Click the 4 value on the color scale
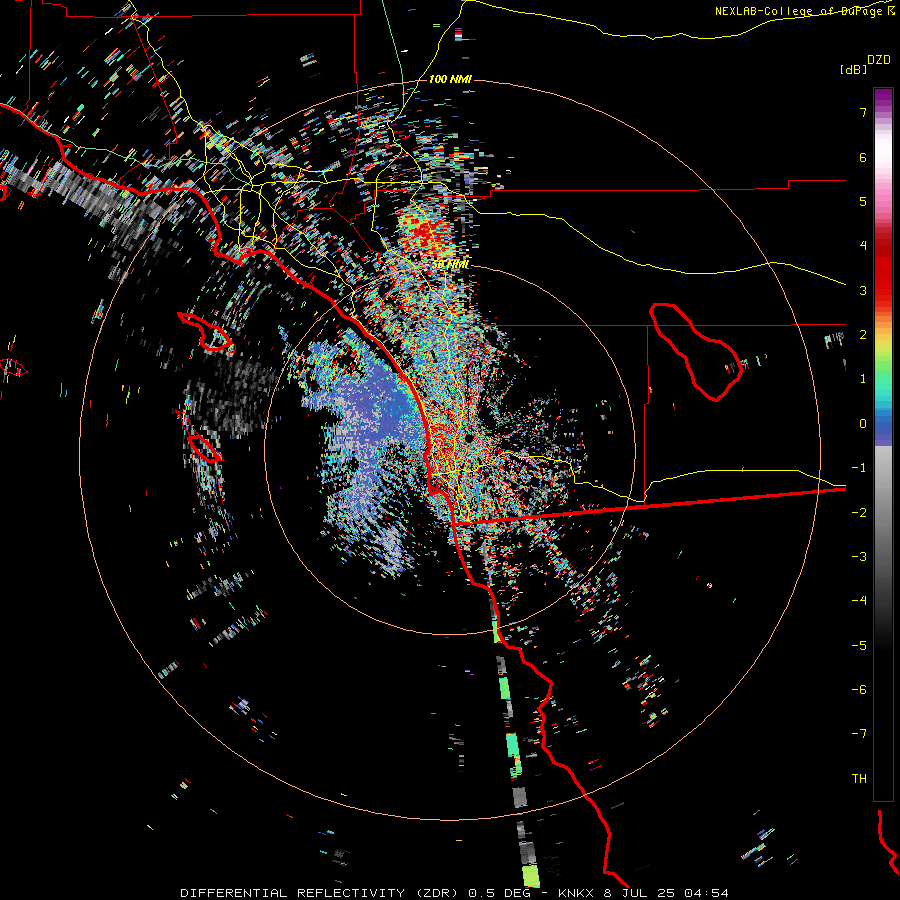 click(x=863, y=246)
